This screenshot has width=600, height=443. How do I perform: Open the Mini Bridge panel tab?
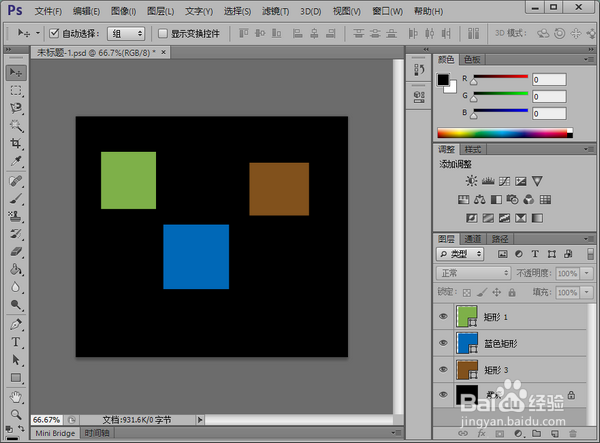[55, 433]
